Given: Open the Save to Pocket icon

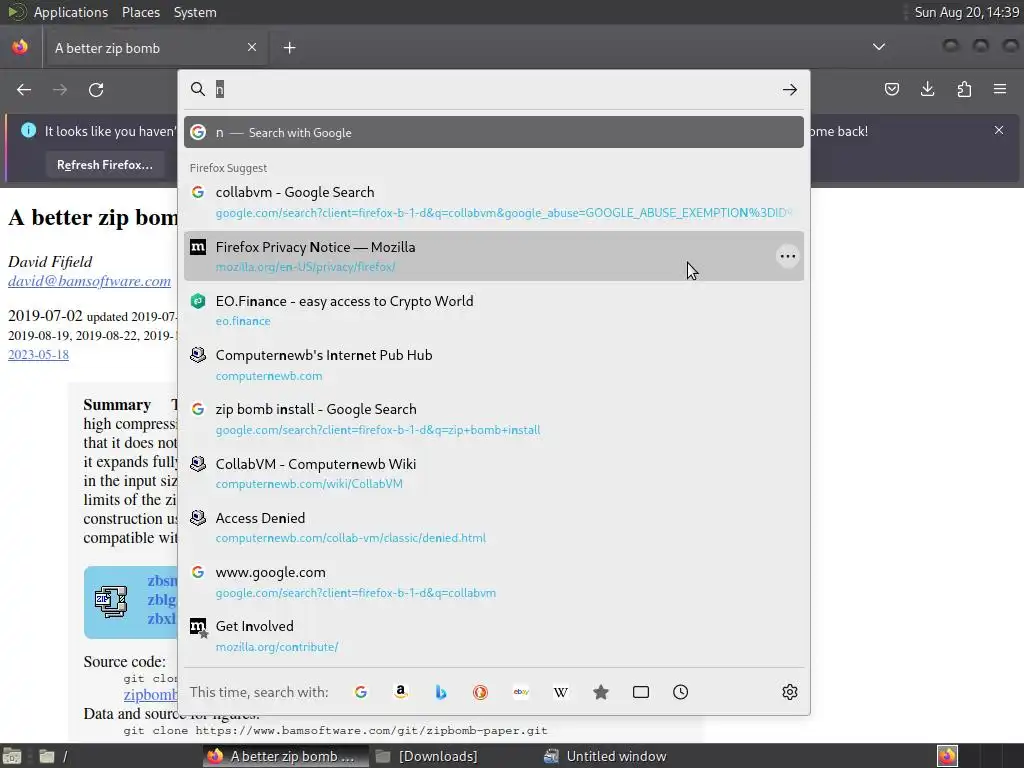Looking at the screenshot, I should (x=891, y=89).
